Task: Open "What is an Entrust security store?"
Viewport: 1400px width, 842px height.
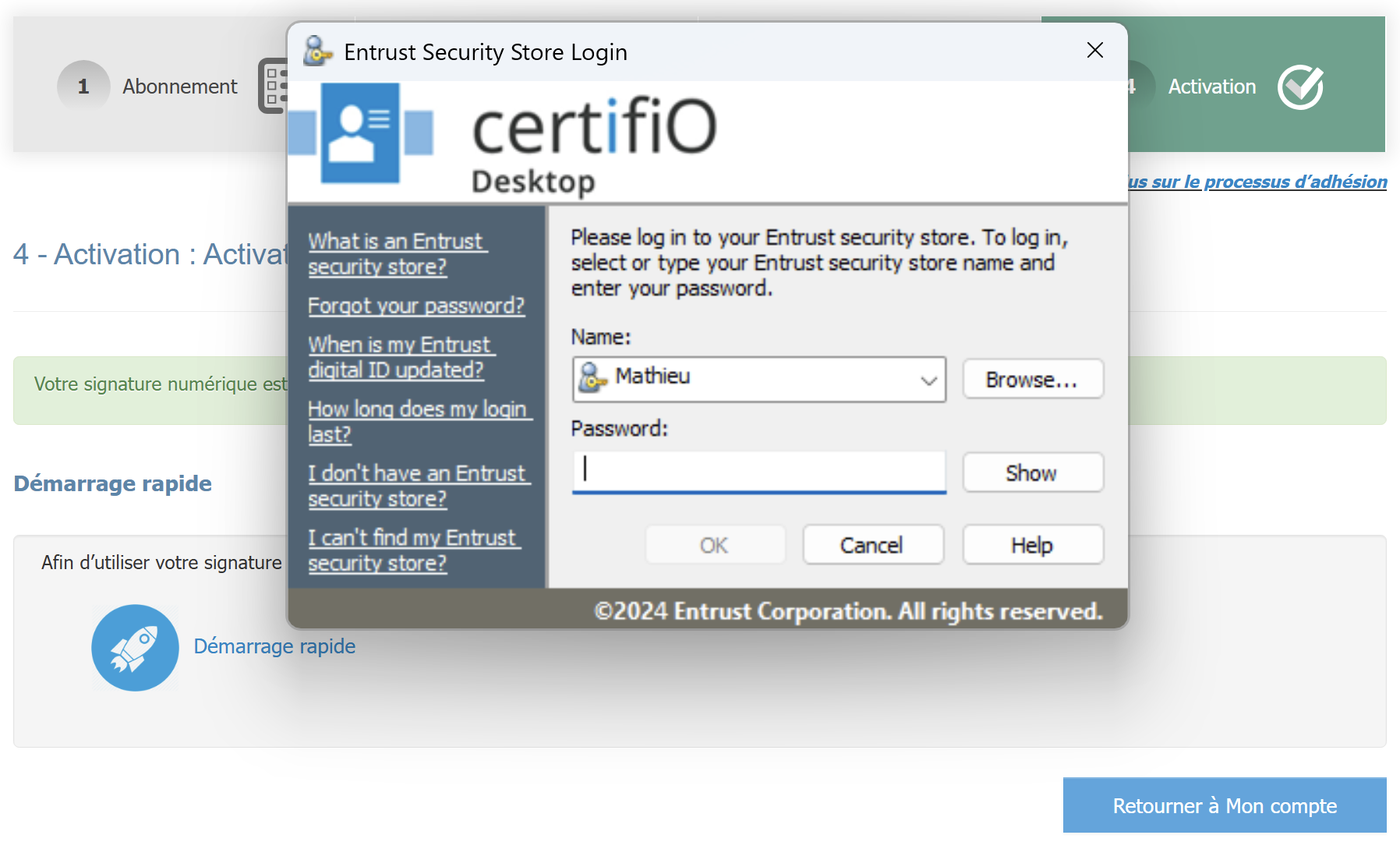Action: [x=396, y=254]
